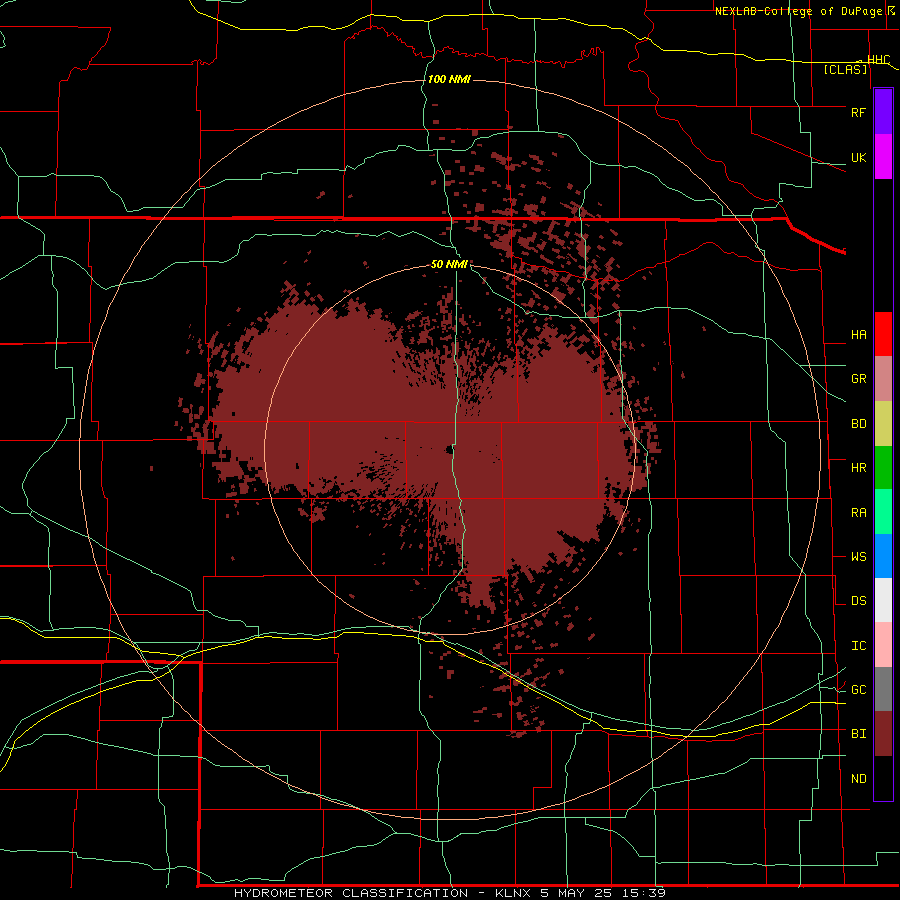Viewport: 900px width, 900px height.
Task: Click the GC legend label
Action: (x=858, y=690)
